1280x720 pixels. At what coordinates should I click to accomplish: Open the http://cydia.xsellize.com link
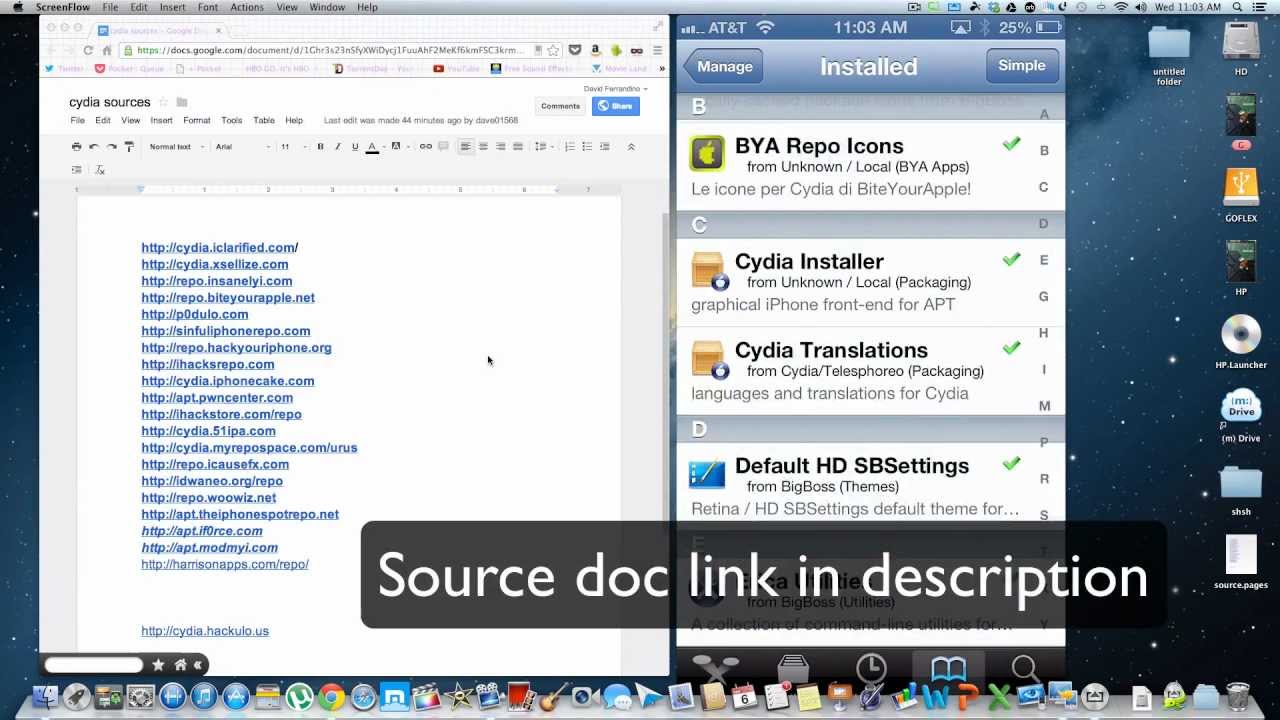215,264
